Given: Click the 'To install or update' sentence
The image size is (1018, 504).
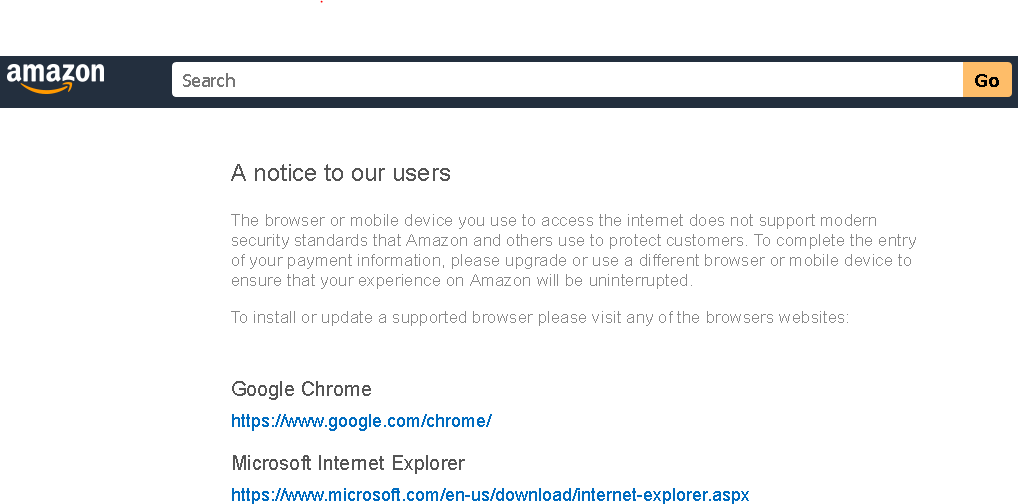Looking at the screenshot, I should tap(539, 318).
